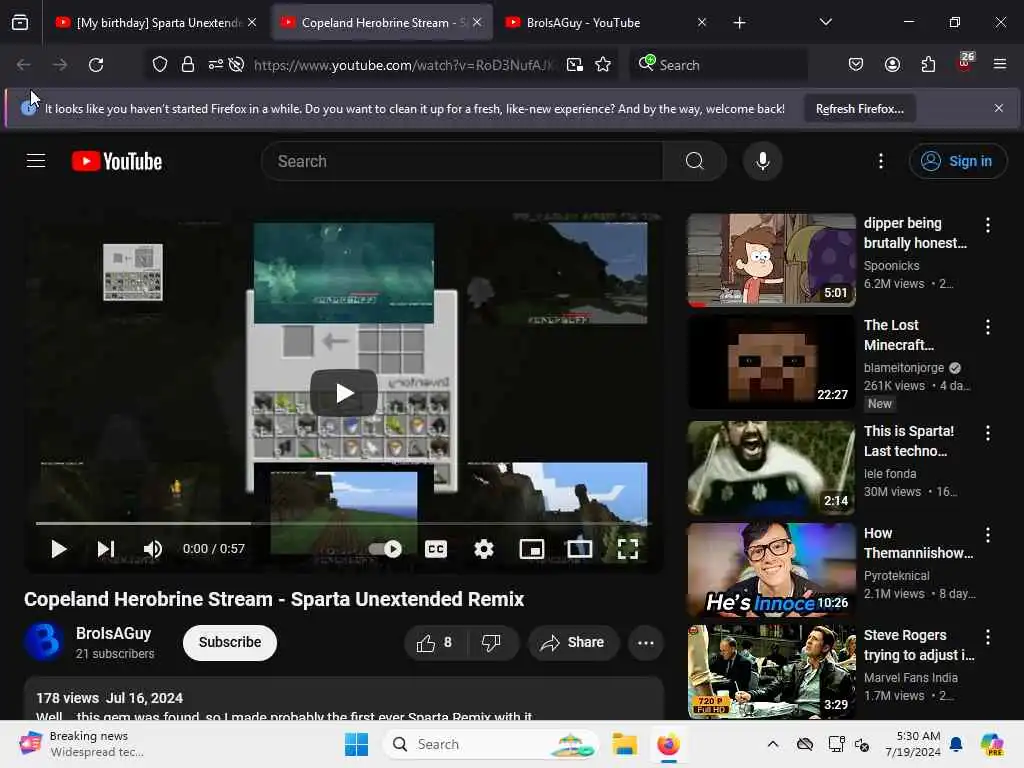
Task: Open options for 'How Themanniishow' video
Action: [x=987, y=535]
